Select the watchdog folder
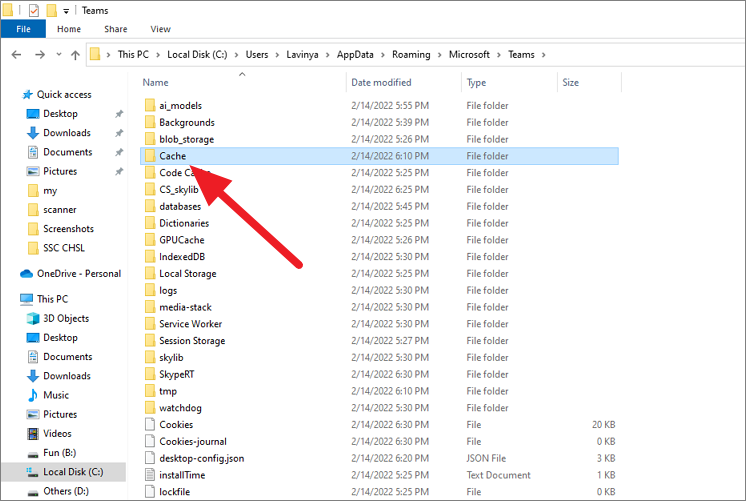 tap(180, 408)
